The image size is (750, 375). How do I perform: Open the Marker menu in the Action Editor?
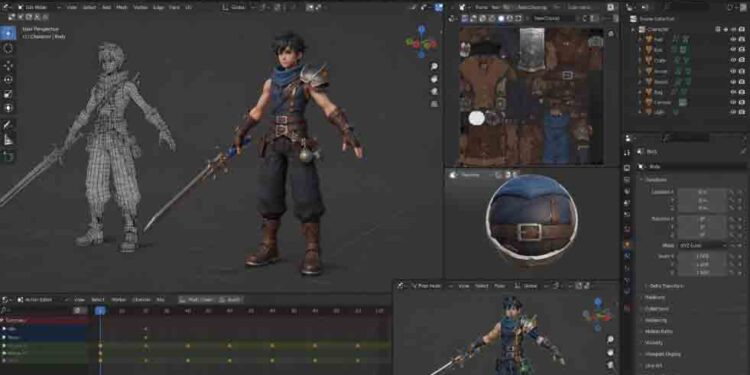tap(119, 300)
